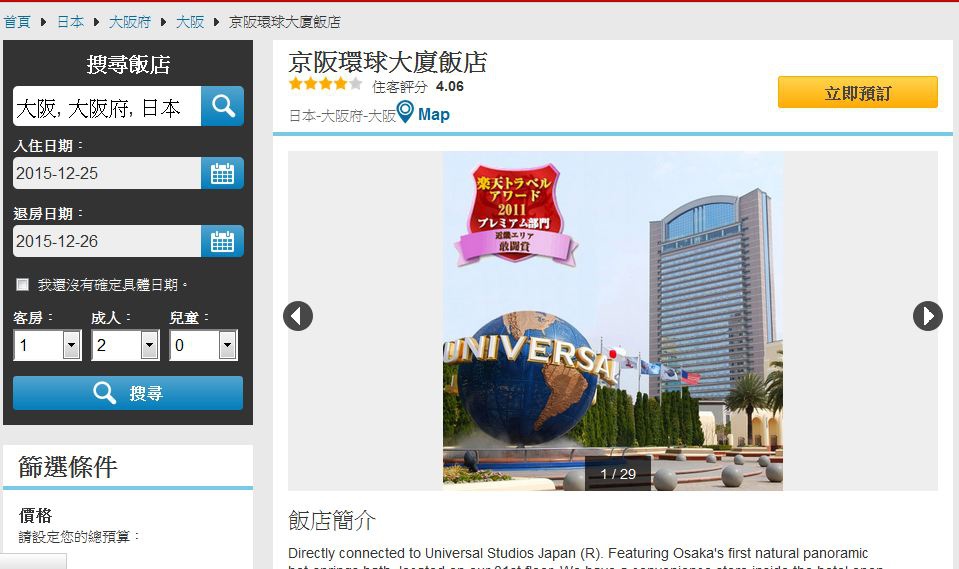Screen dimensions: 959x569
Task: Show previous hotel photo with left arrow
Action: click(x=298, y=316)
